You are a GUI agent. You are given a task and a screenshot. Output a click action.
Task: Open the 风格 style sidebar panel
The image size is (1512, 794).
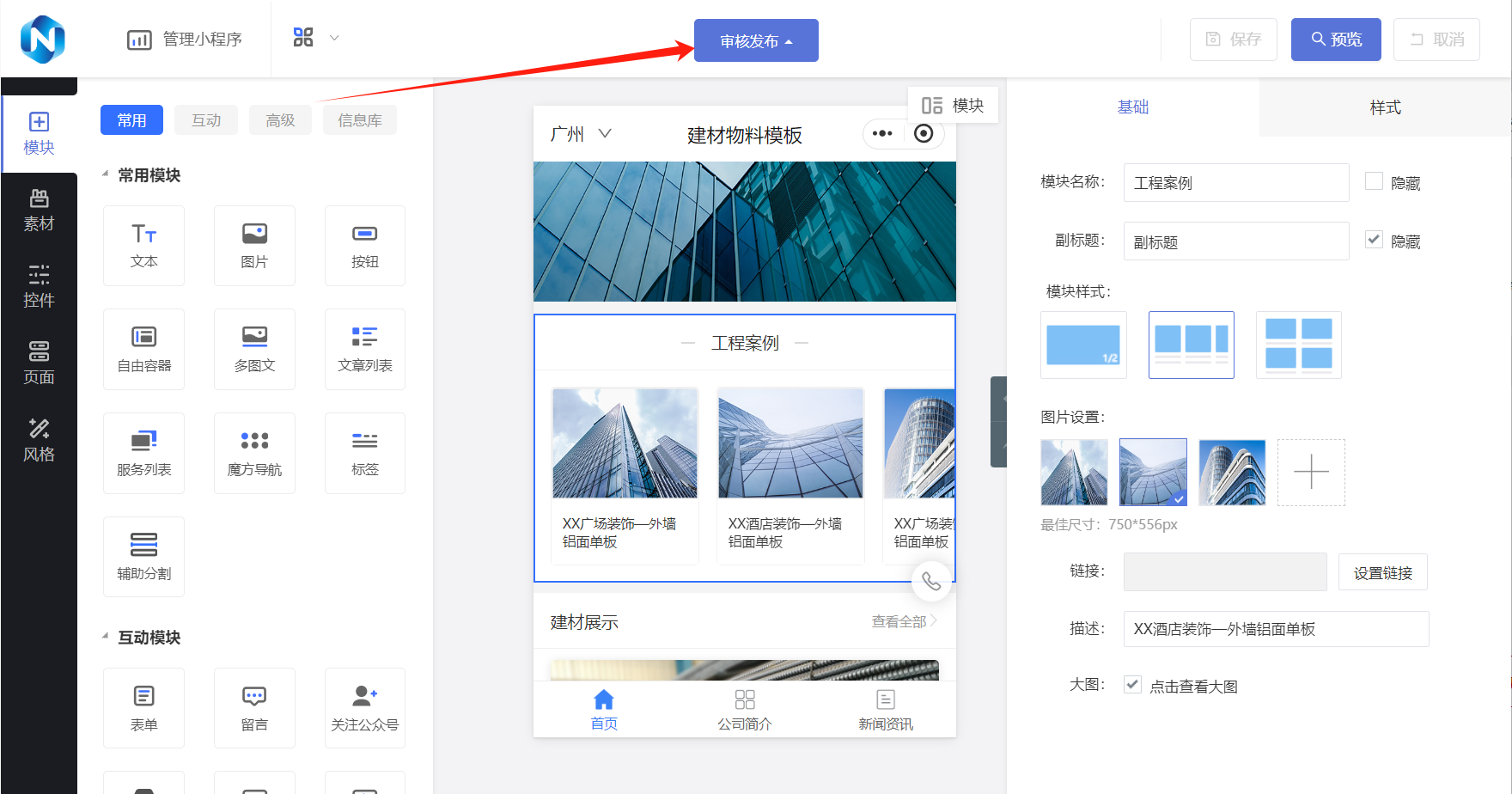[39, 441]
